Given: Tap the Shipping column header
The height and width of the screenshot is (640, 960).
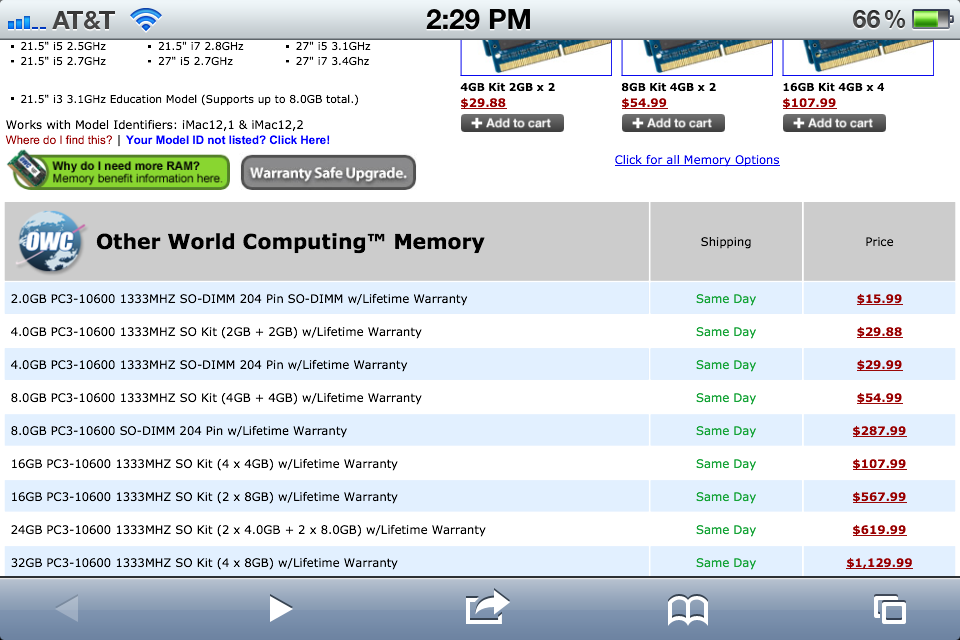Looking at the screenshot, I should (x=726, y=242).
